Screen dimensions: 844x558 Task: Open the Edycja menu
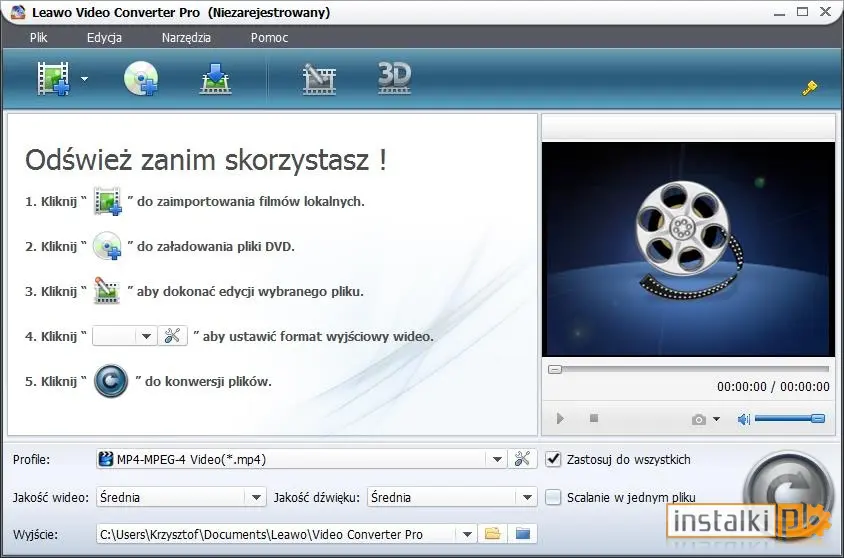(104, 38)
